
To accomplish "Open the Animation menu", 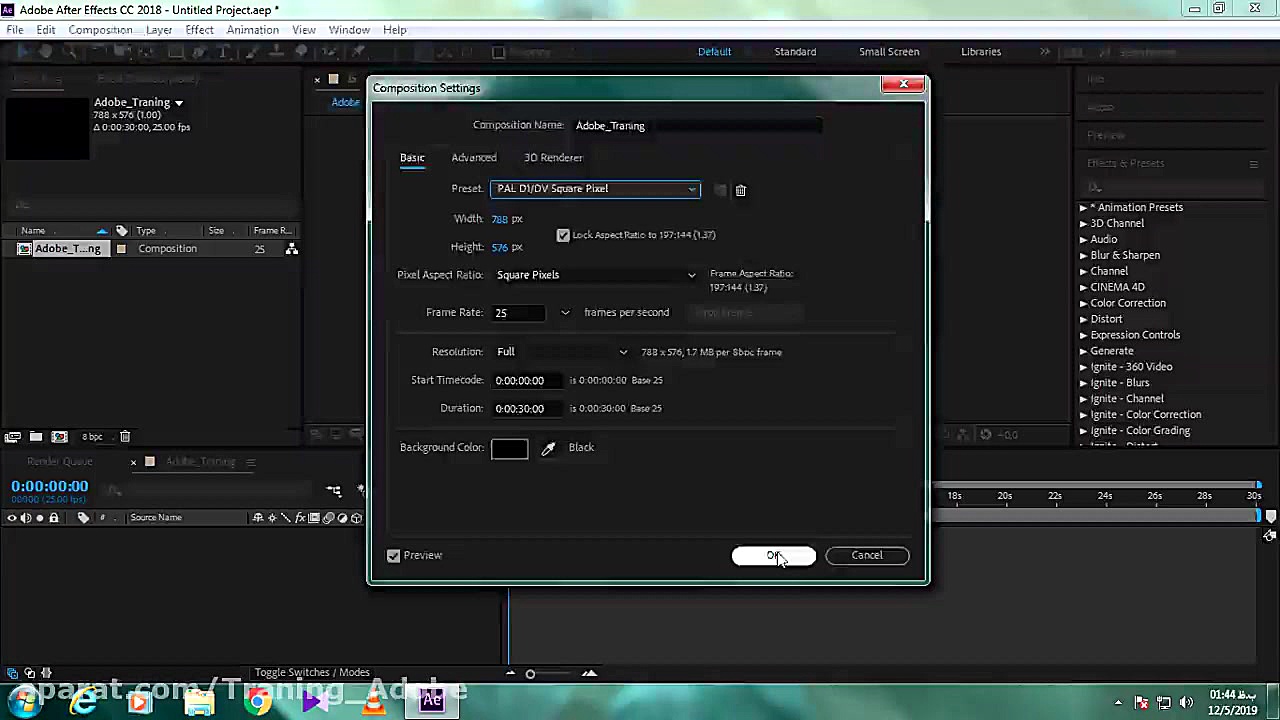I will (x=252, y=30).
